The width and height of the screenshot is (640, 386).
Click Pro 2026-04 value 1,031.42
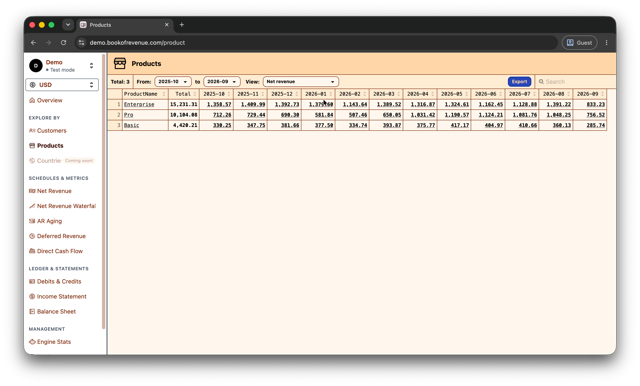(423, 115)
